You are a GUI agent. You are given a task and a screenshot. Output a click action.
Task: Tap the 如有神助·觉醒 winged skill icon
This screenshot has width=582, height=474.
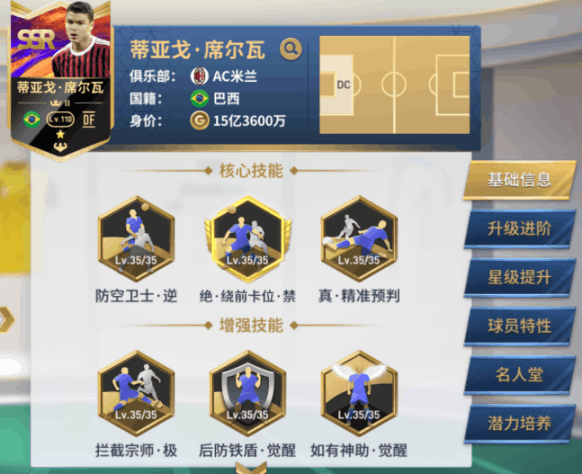pyautogui.click(x=359, y=393)
